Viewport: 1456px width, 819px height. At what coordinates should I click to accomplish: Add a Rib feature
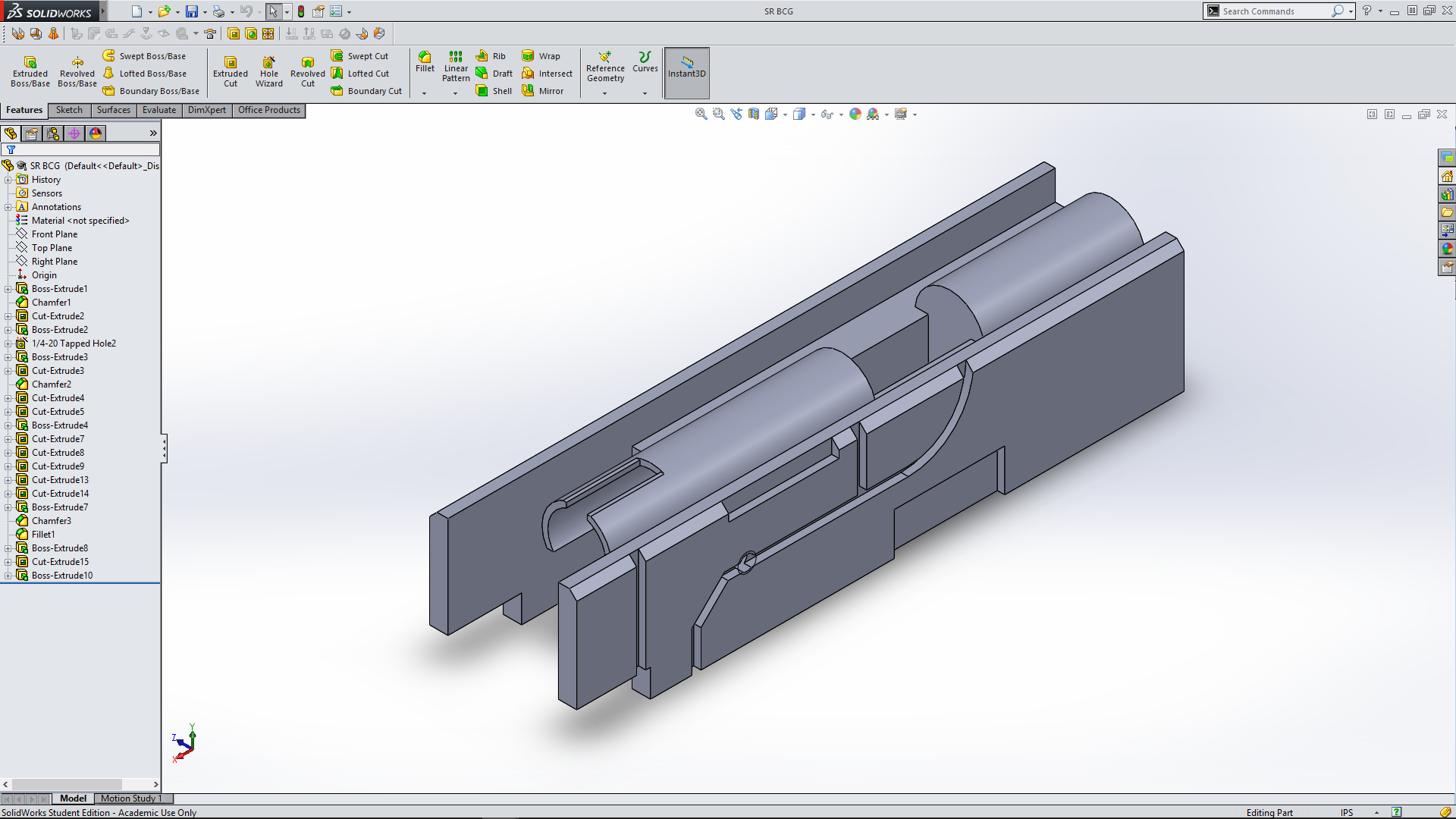[491, 56]
